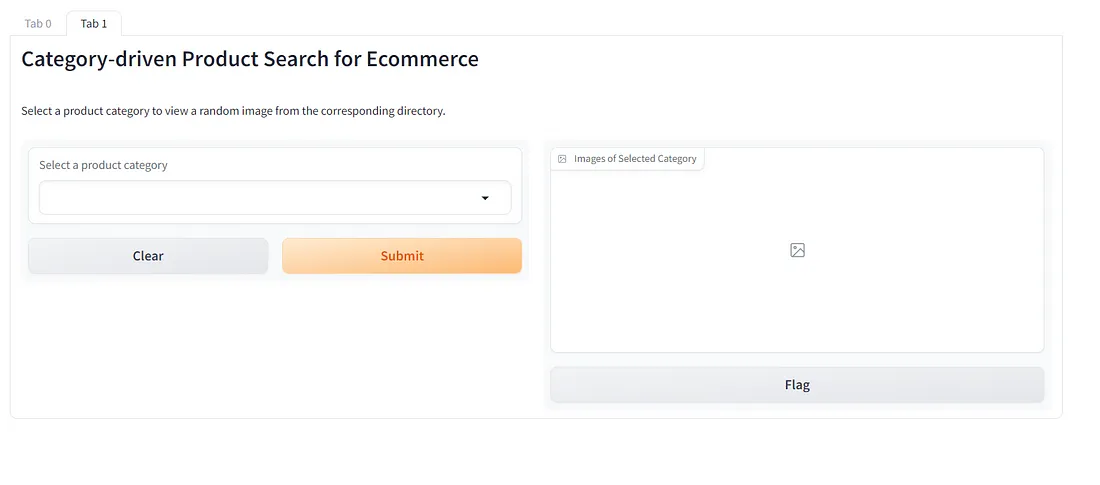Switch to Tab 0
The image size is (1100, 485).
[38, 23]
